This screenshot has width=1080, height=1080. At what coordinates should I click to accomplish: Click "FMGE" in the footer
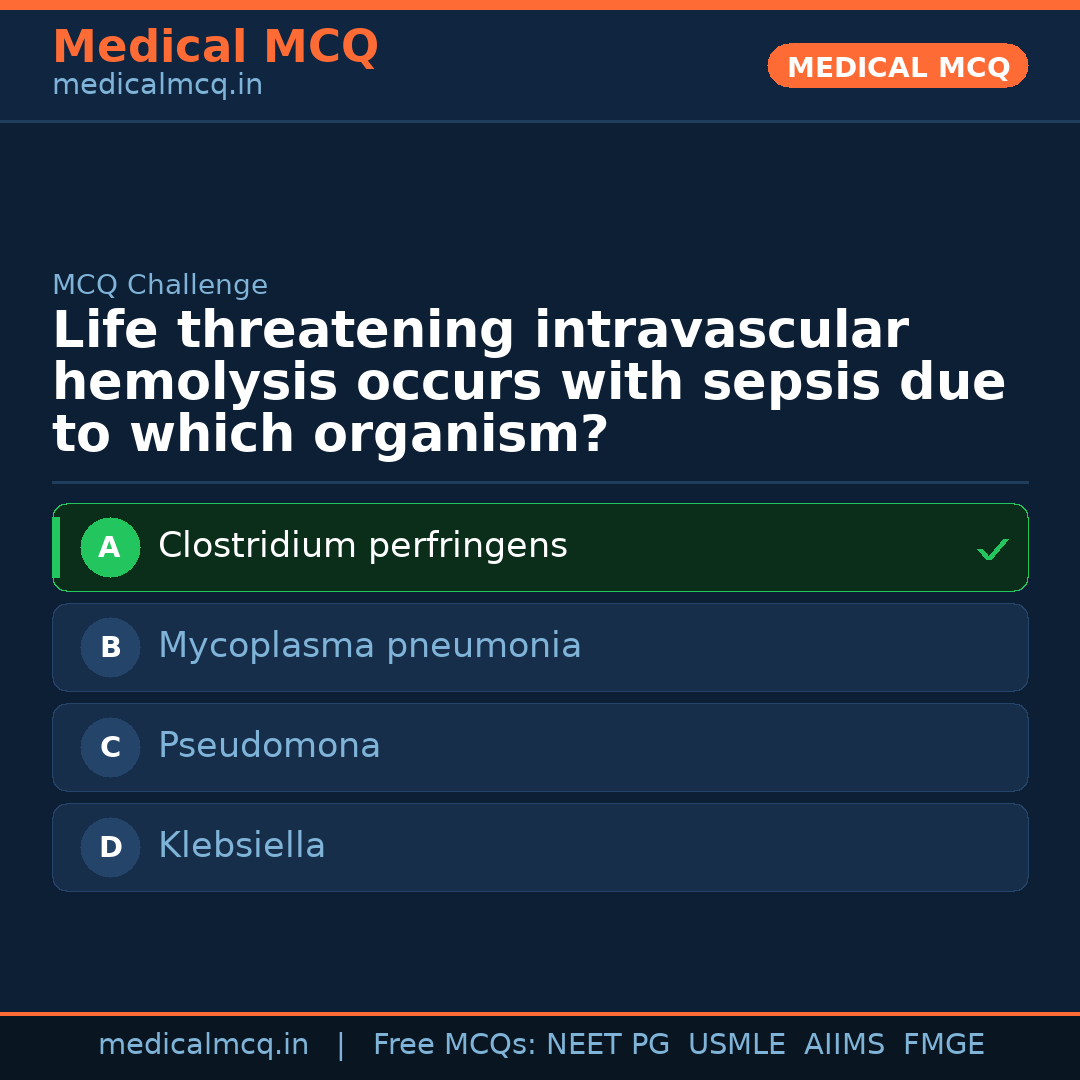(943, 1045)
